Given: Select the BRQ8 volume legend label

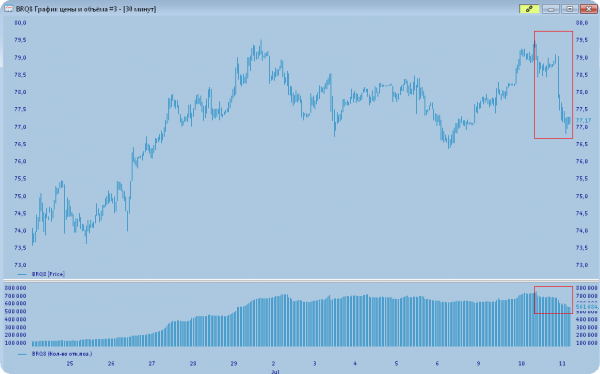Looking at the screenshot, I should click(62, 354).
